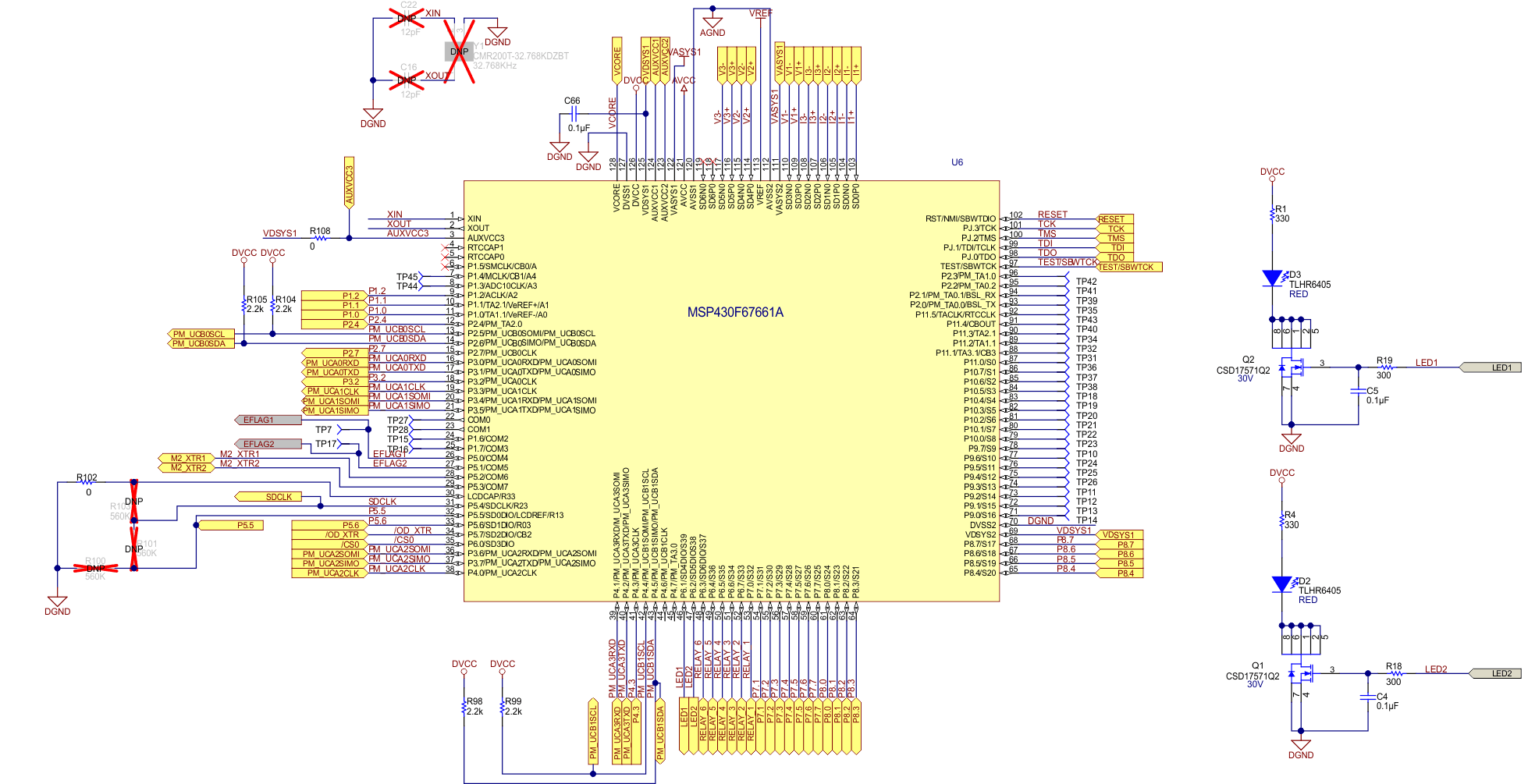1528x784 pixels.
Task: Click the yellow RESET net tag
Action: click(1115, 219)
